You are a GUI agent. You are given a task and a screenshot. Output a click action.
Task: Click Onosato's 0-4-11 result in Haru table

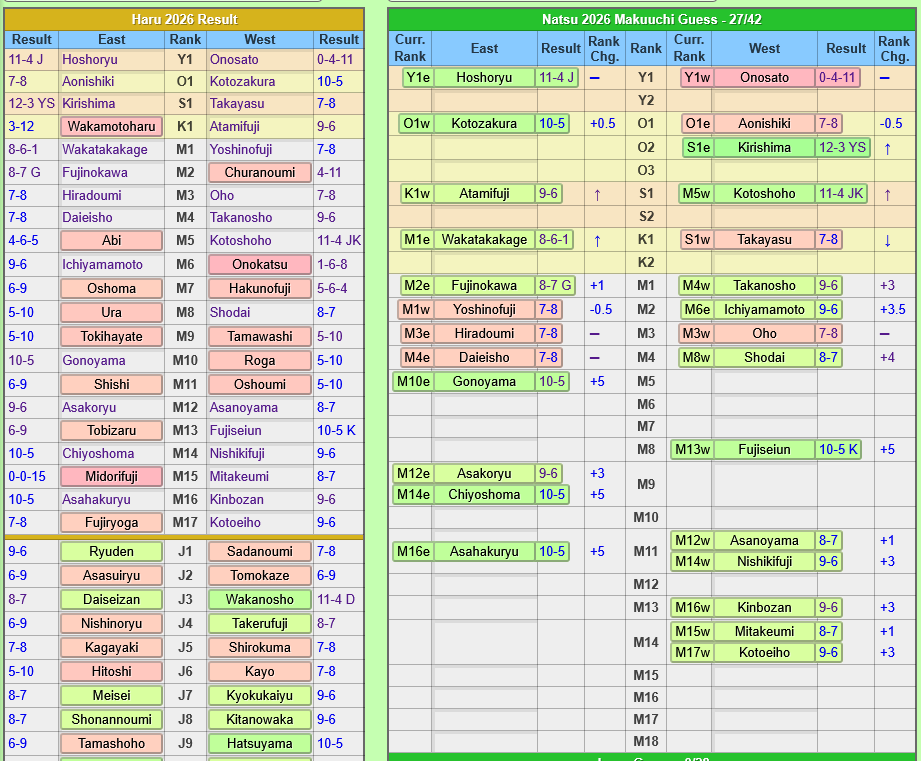pos(335,59)
